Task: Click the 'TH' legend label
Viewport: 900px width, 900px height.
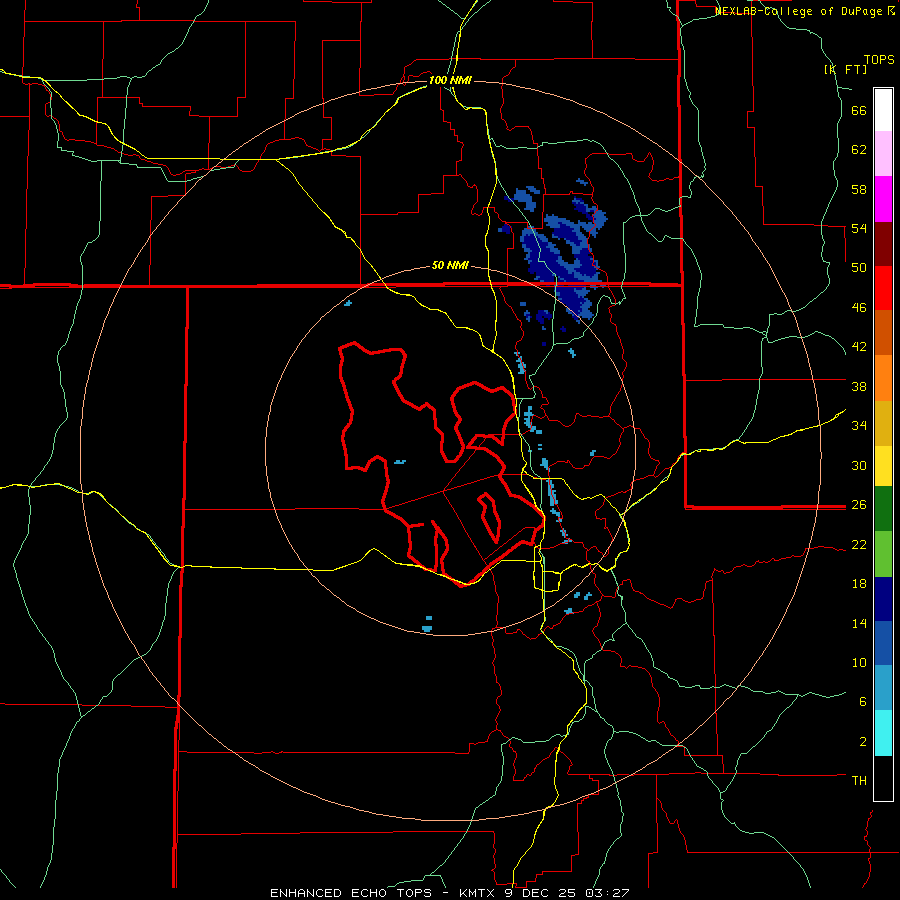Action: [x=859, y=781]
